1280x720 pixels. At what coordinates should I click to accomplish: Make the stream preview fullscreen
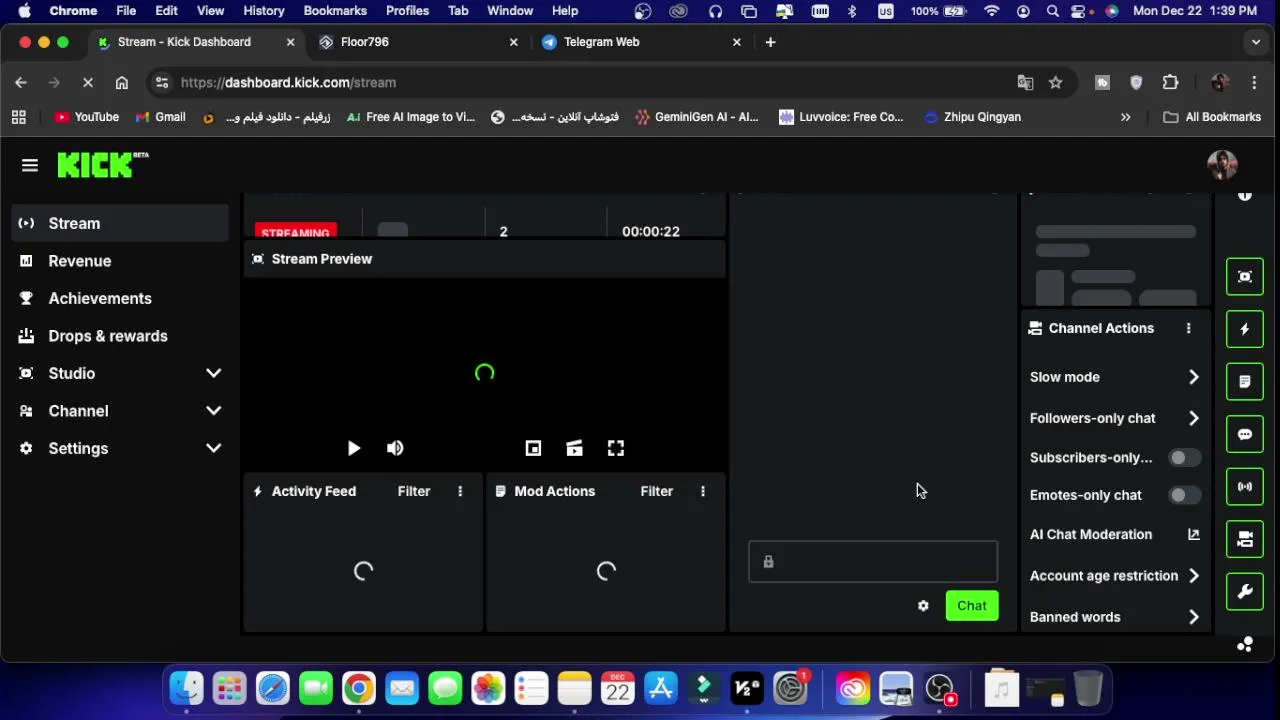[x=616, y=449]
